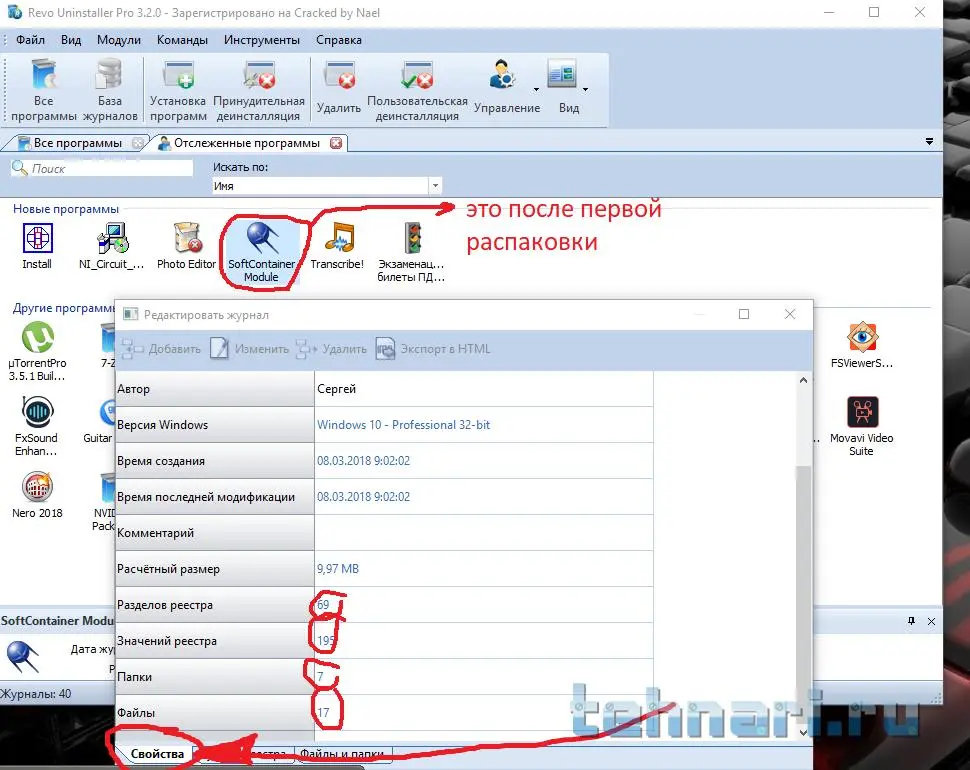Click Время последней модификации date value
The image size is (970, 770).
pos(363,497)
